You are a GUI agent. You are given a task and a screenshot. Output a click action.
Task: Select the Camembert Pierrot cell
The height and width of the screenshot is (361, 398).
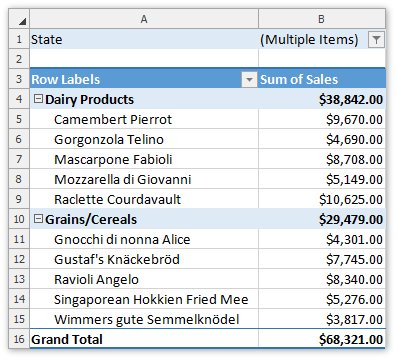tap(144, 119)
